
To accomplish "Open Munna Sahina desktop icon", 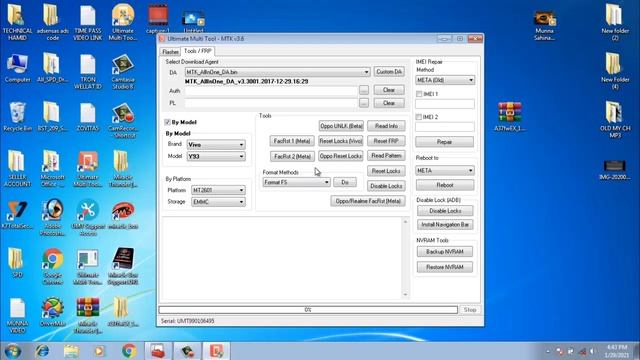I will coord(544,26).
